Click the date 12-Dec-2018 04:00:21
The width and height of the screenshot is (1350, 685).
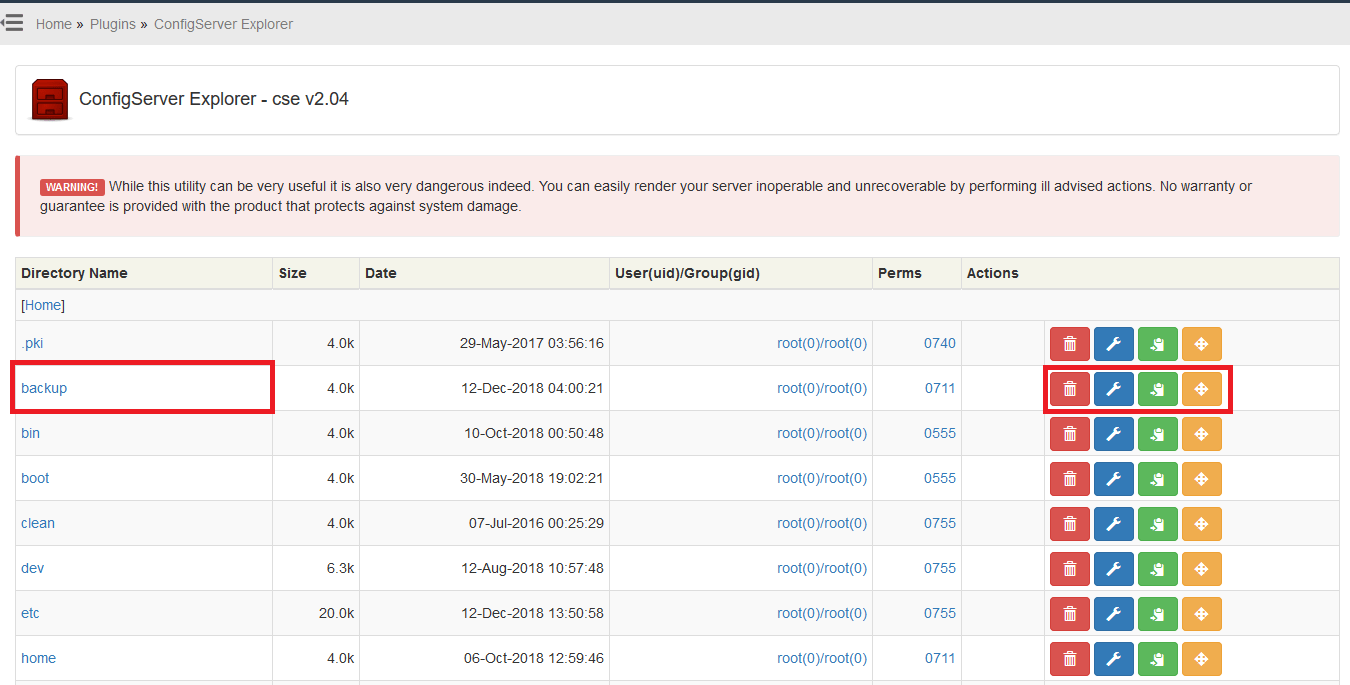[x=532, y=388]
